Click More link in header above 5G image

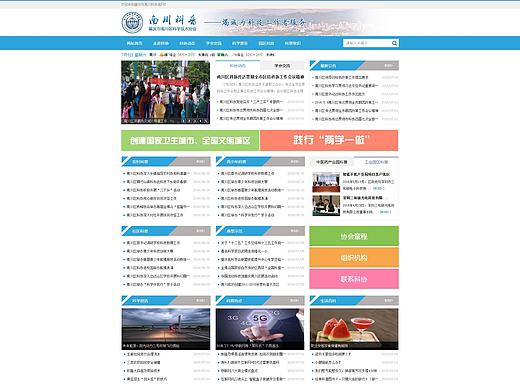point(294,300)
